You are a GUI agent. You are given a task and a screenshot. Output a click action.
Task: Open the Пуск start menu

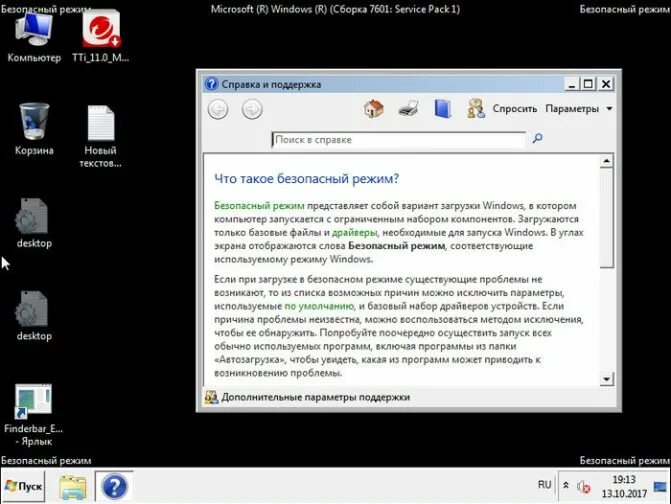tap(24, 486)
